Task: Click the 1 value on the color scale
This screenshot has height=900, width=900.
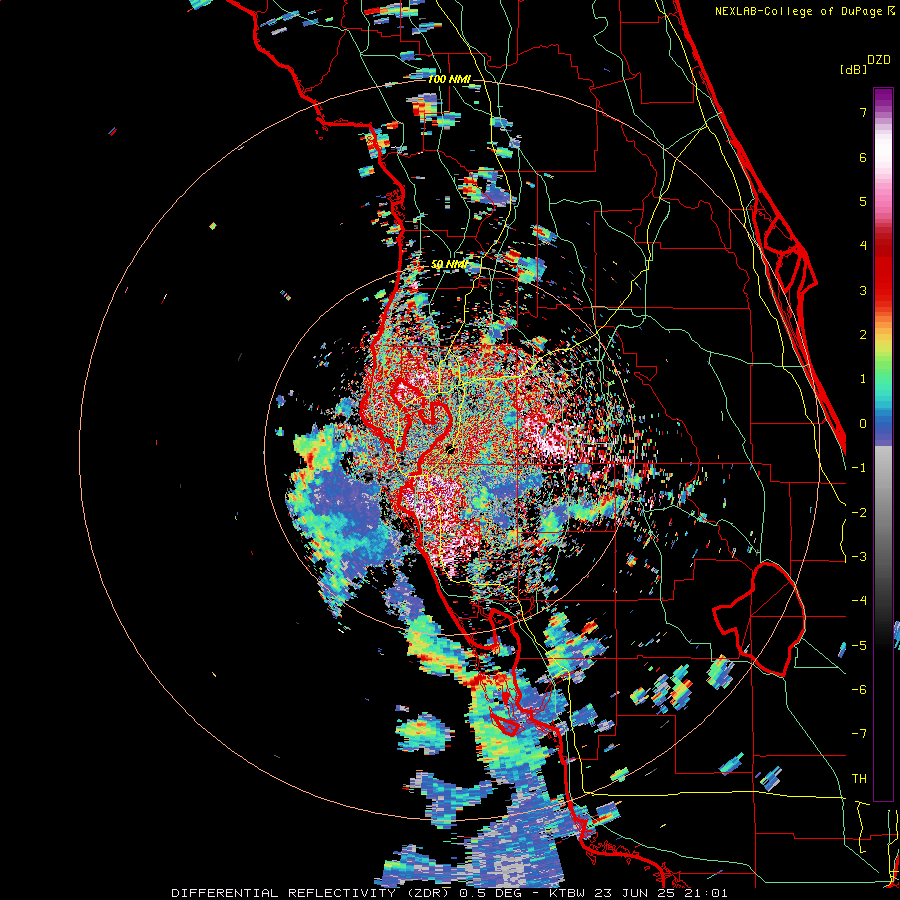Action: (x=863, y=379)
